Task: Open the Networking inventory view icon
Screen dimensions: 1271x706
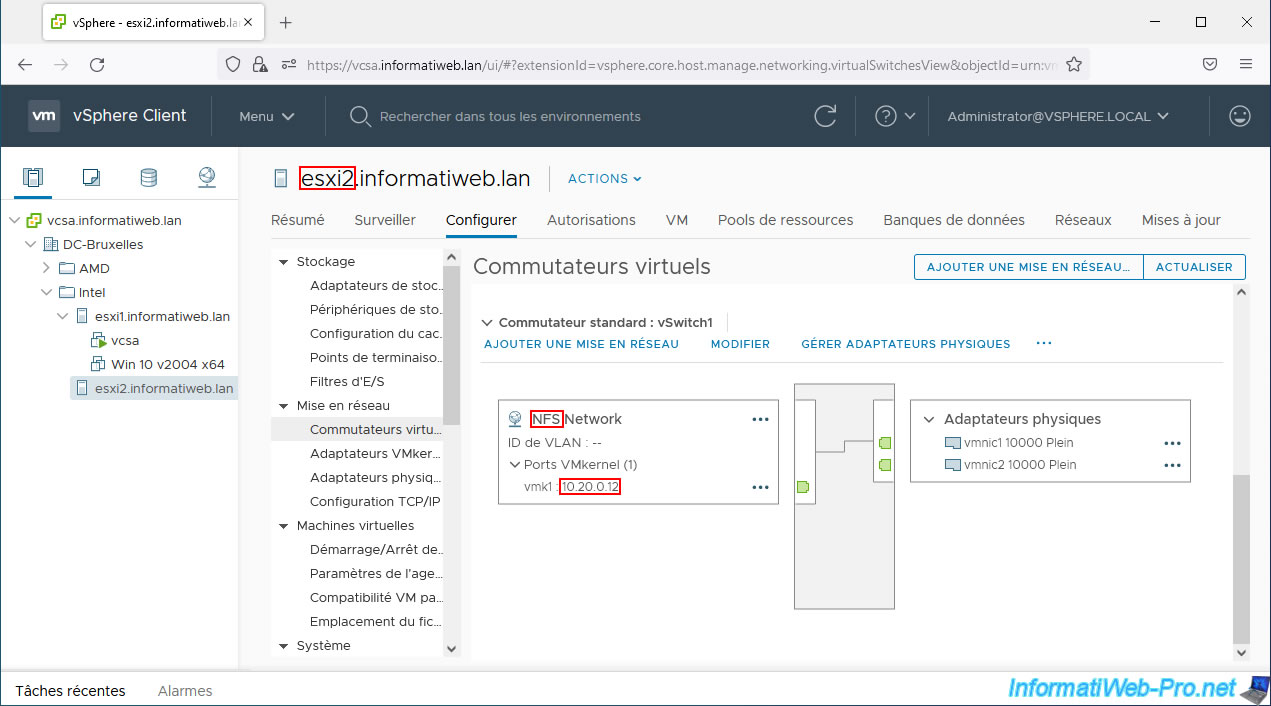Action: click(207, 178)
